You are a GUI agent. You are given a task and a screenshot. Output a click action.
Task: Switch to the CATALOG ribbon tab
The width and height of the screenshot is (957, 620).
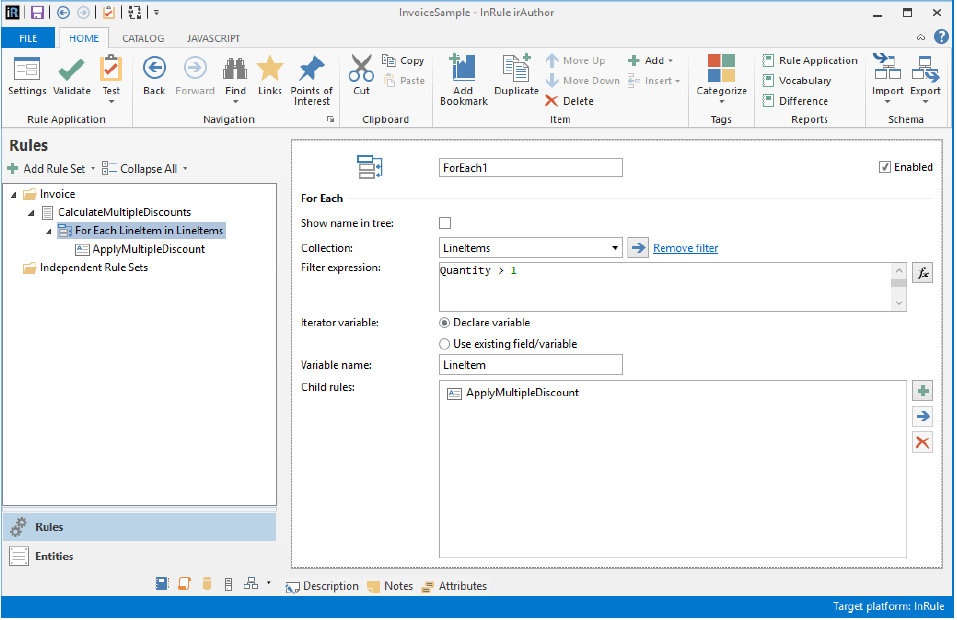tap(143, 38)
